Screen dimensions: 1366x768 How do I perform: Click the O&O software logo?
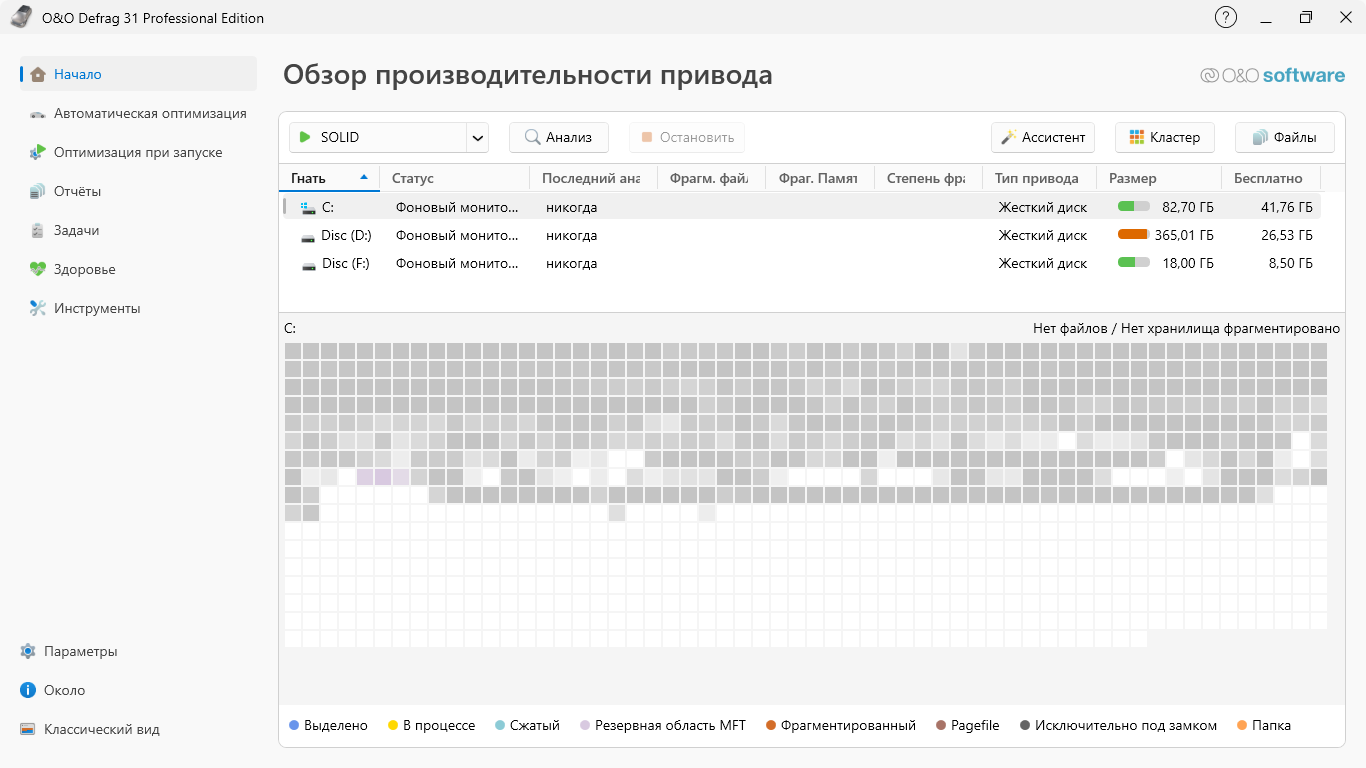1272,75
